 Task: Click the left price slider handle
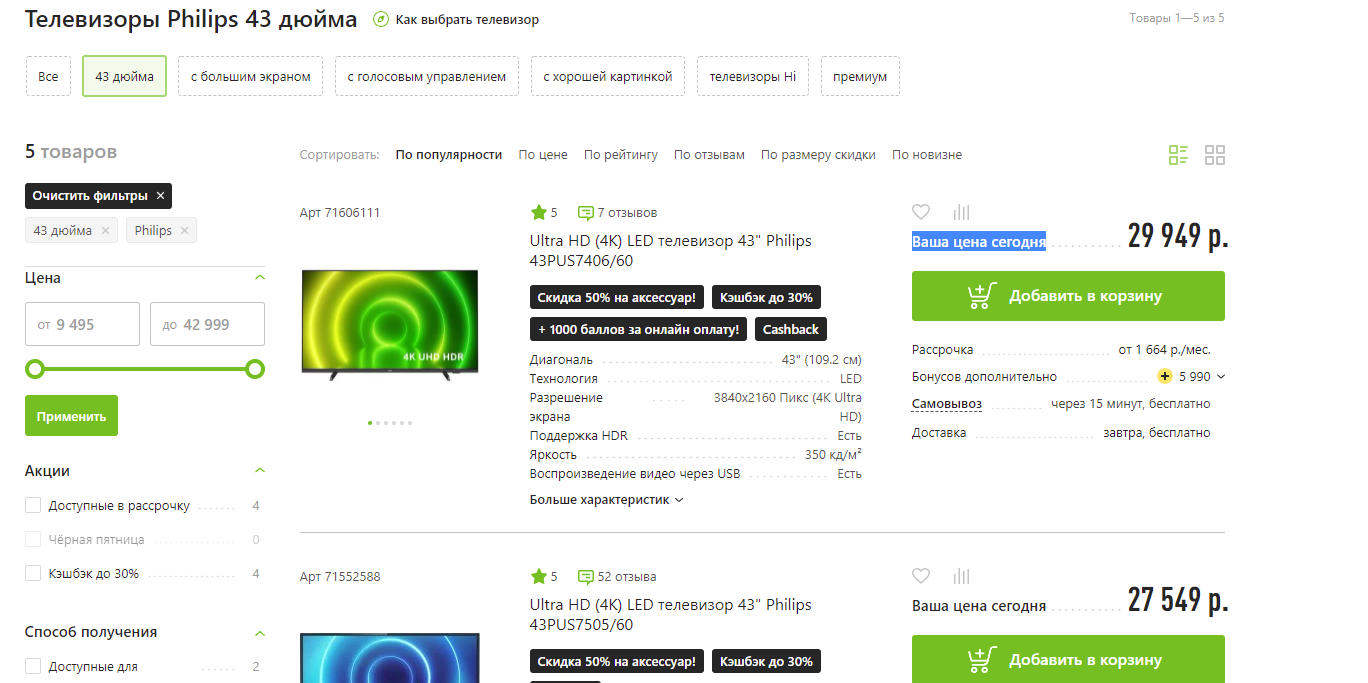(x=35, y=369)
